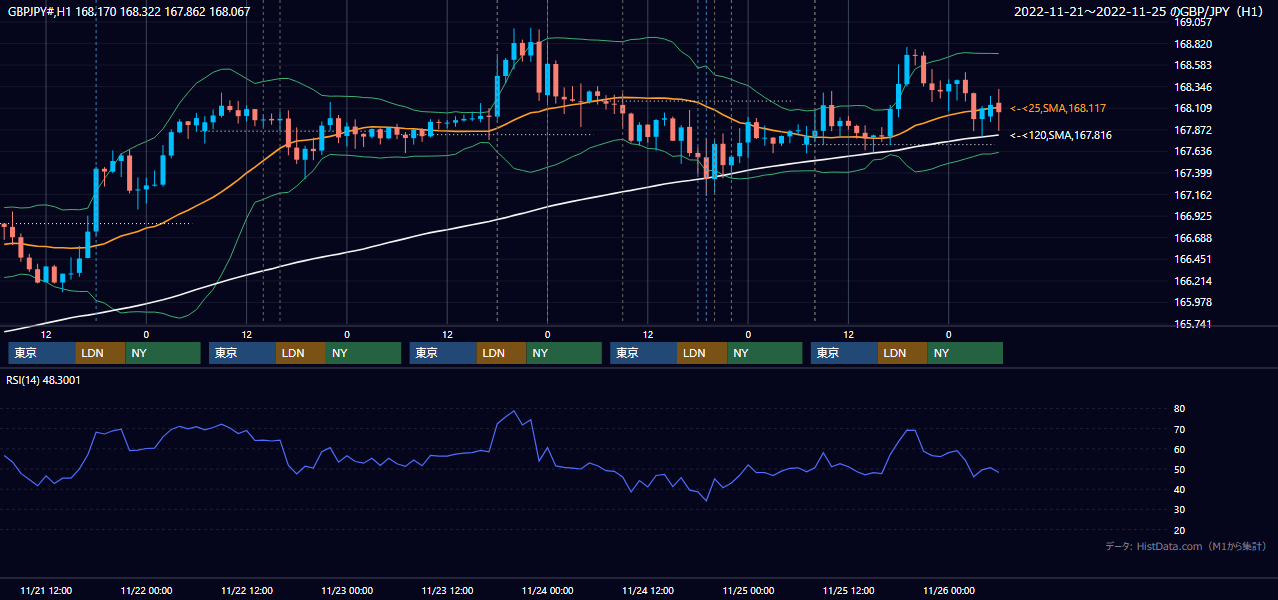Click price axis value 167.872
1278x600 pixels.
[1193, 130]
